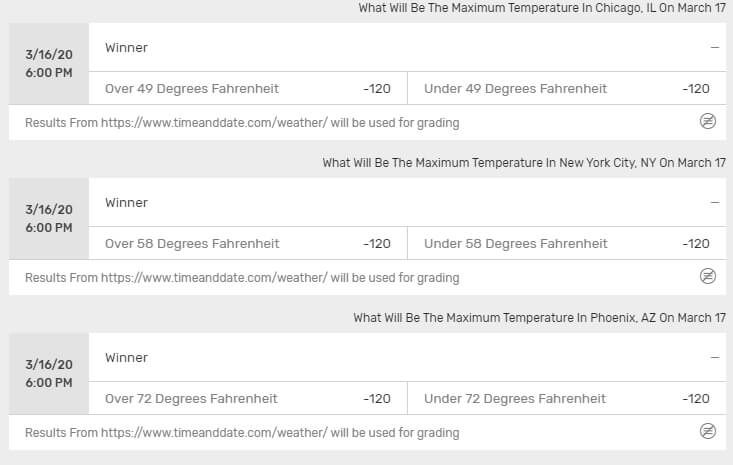The height and width of the screenshot is (465, 733).
Task: Bet Over 49 Degrees Fahrenheit at -120
Action: pos(248,88)
